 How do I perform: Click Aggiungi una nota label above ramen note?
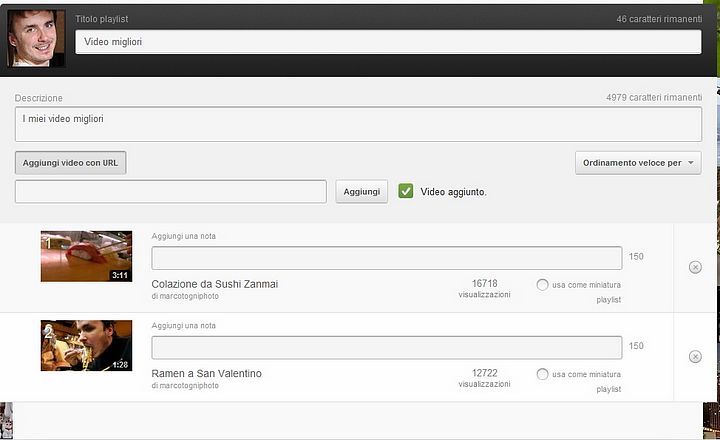click(x=184, y=326)
